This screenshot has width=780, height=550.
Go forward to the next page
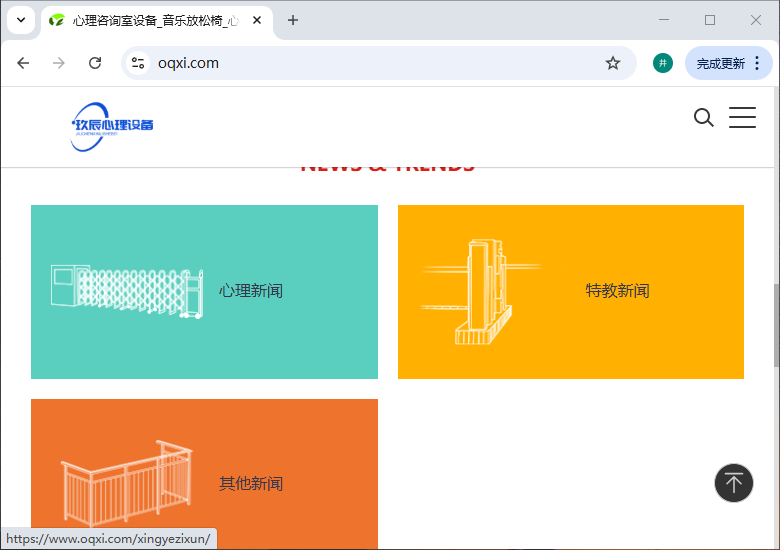[59, 63]
